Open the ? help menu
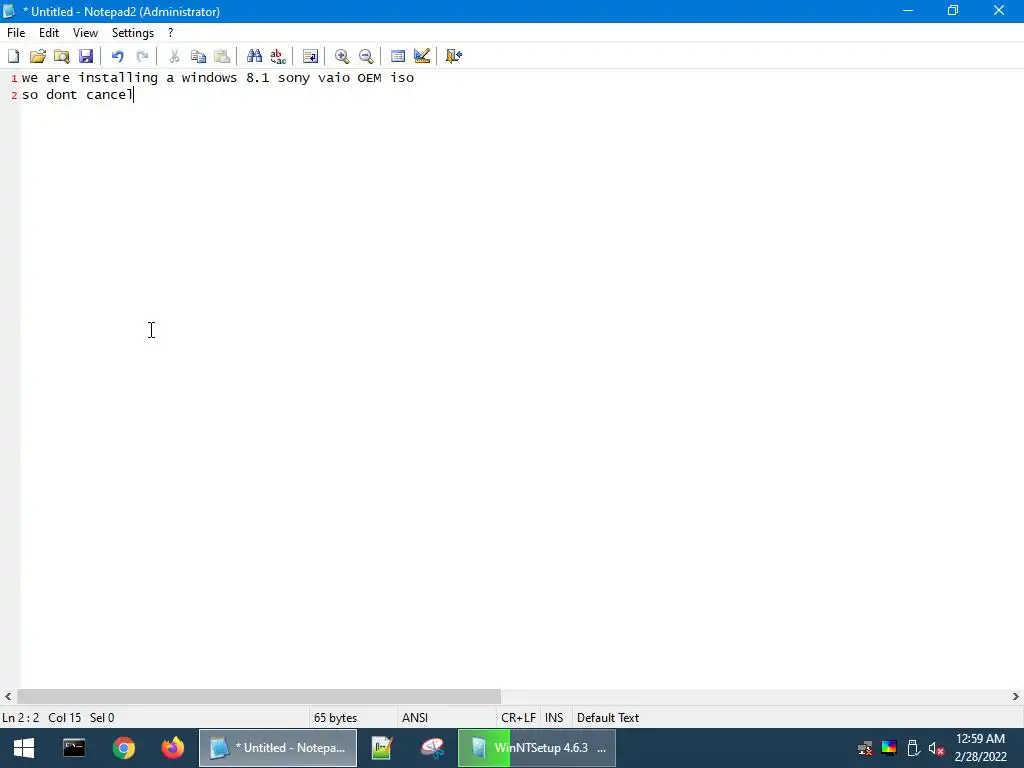Image resolution: width=1024 pixels, height=768 pixels. click(x=170, y=33)
